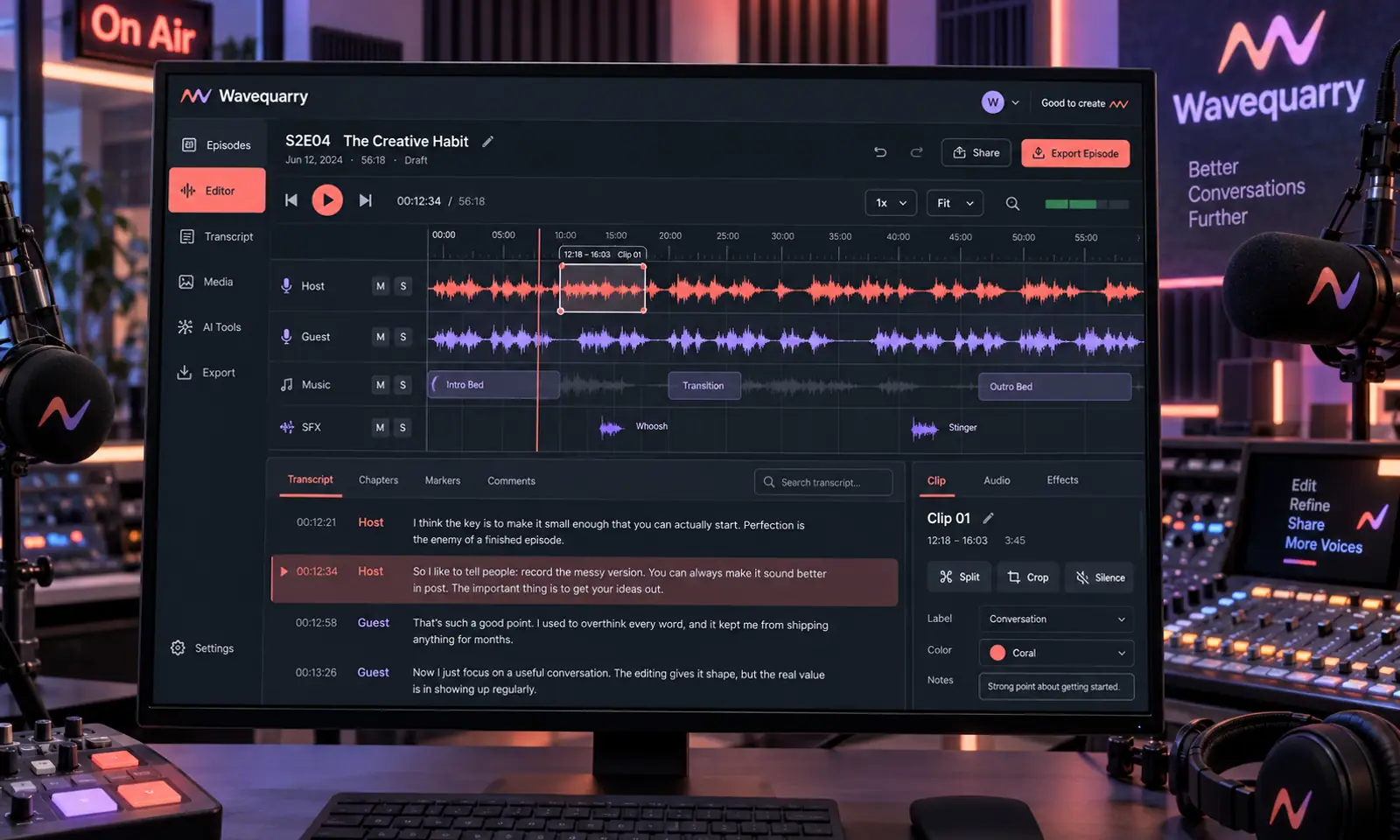Image resolution: width=1400 pixels, height=840 pixels.
Task: Solo the Host track
Action: 403,286
